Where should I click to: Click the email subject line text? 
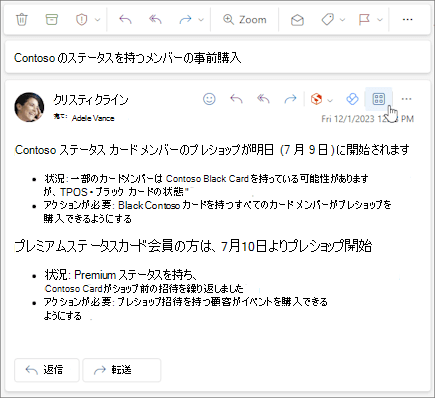[x=128, y=58]
